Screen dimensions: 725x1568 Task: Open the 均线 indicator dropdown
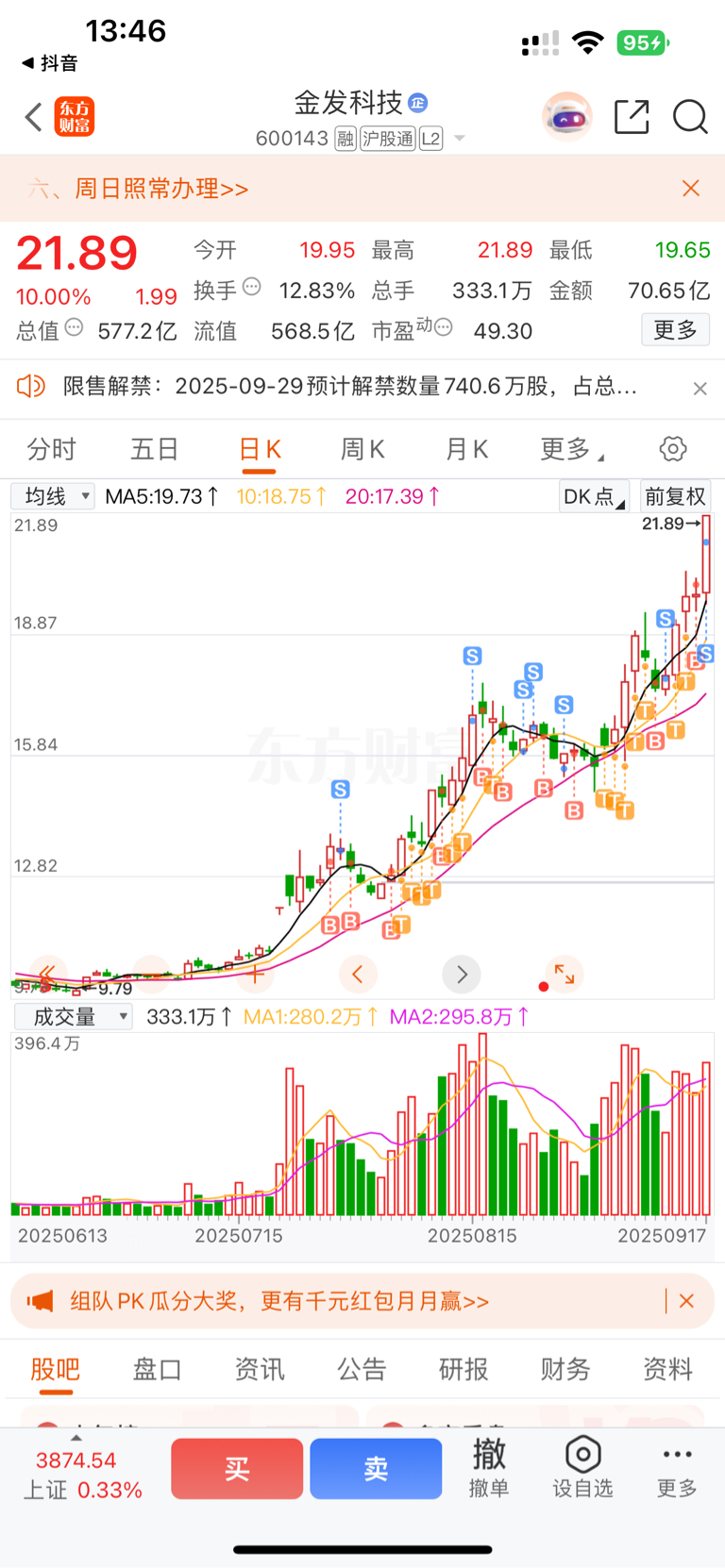53,496
